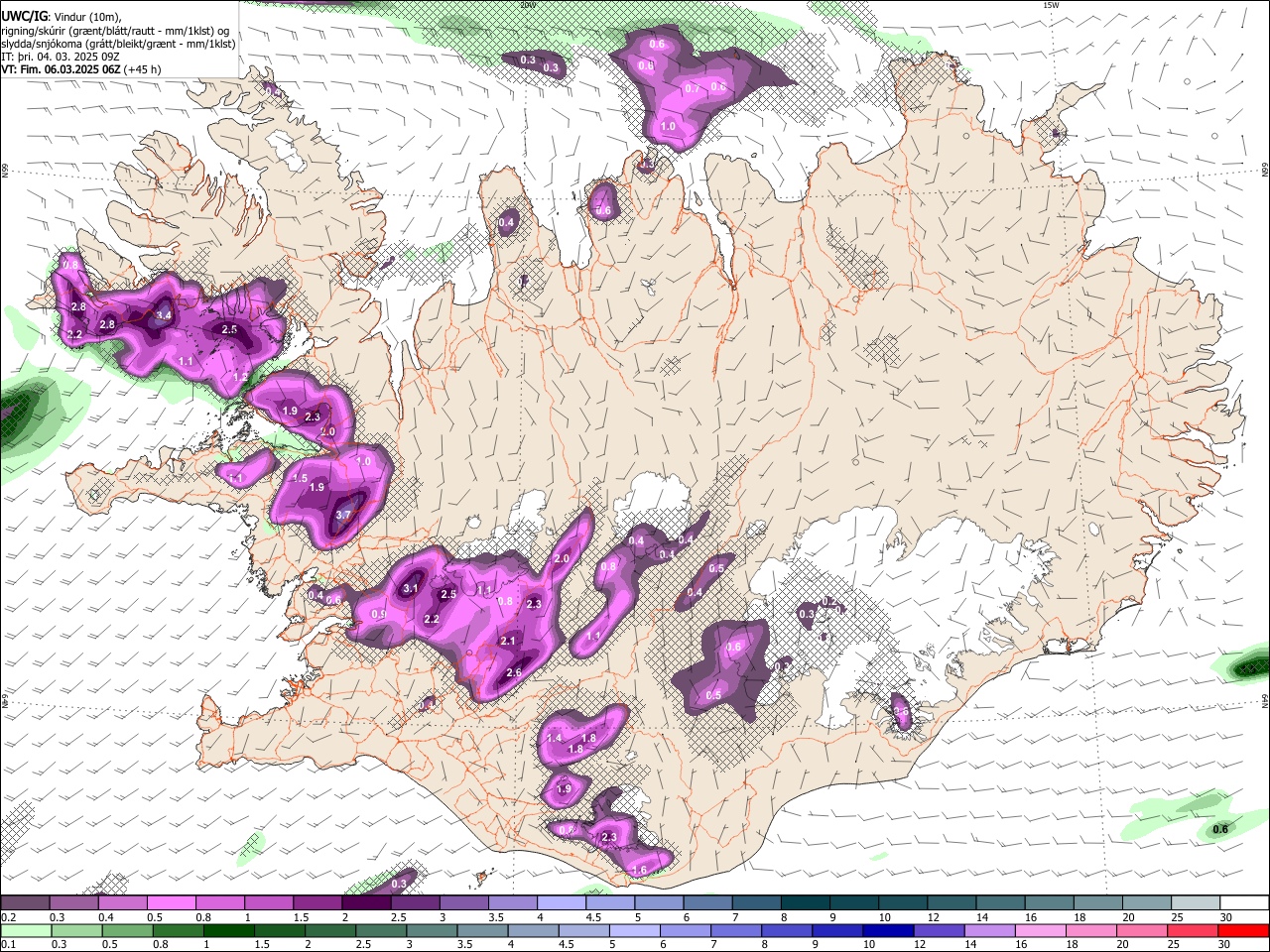Select bright red rain swatch after 30
The image size is (1270, 952).
tap(1243, 930)
